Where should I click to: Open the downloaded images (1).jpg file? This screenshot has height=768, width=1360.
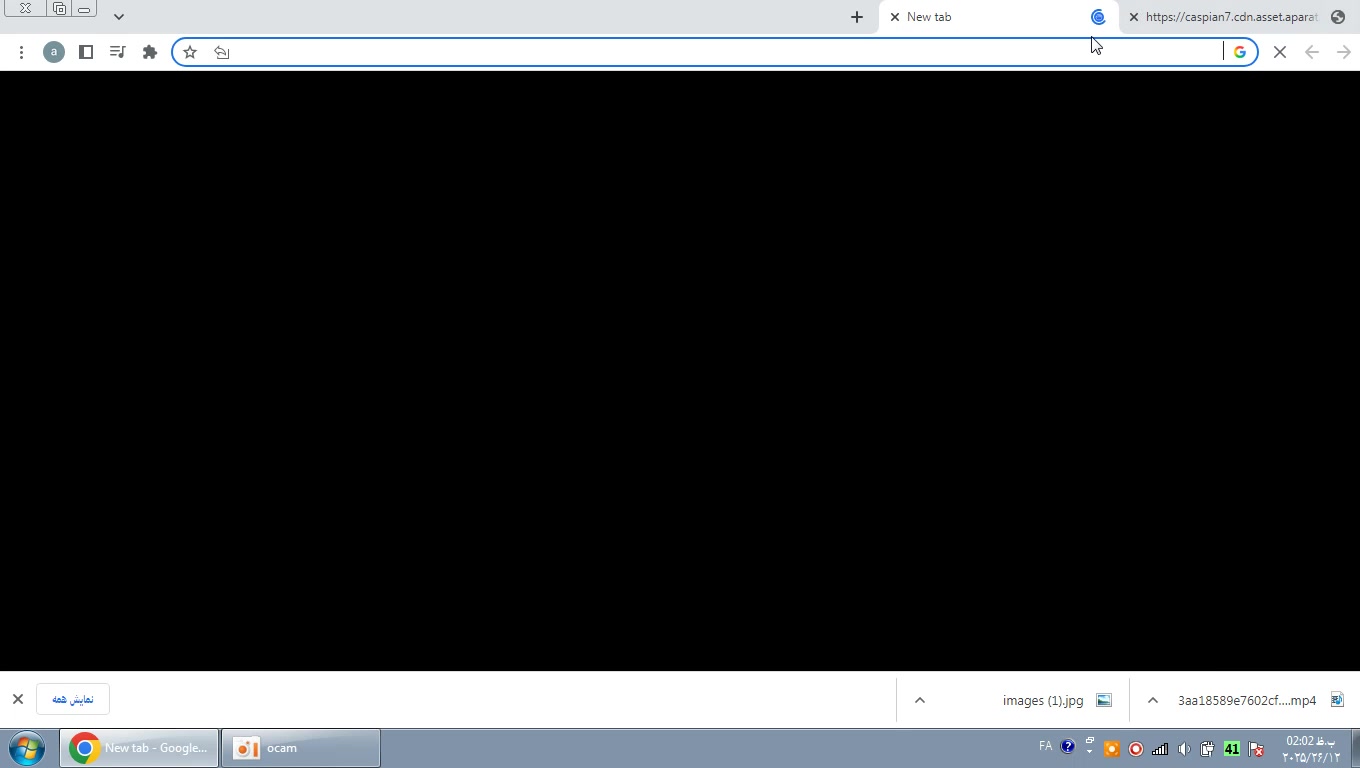(x=1043, y=700)
